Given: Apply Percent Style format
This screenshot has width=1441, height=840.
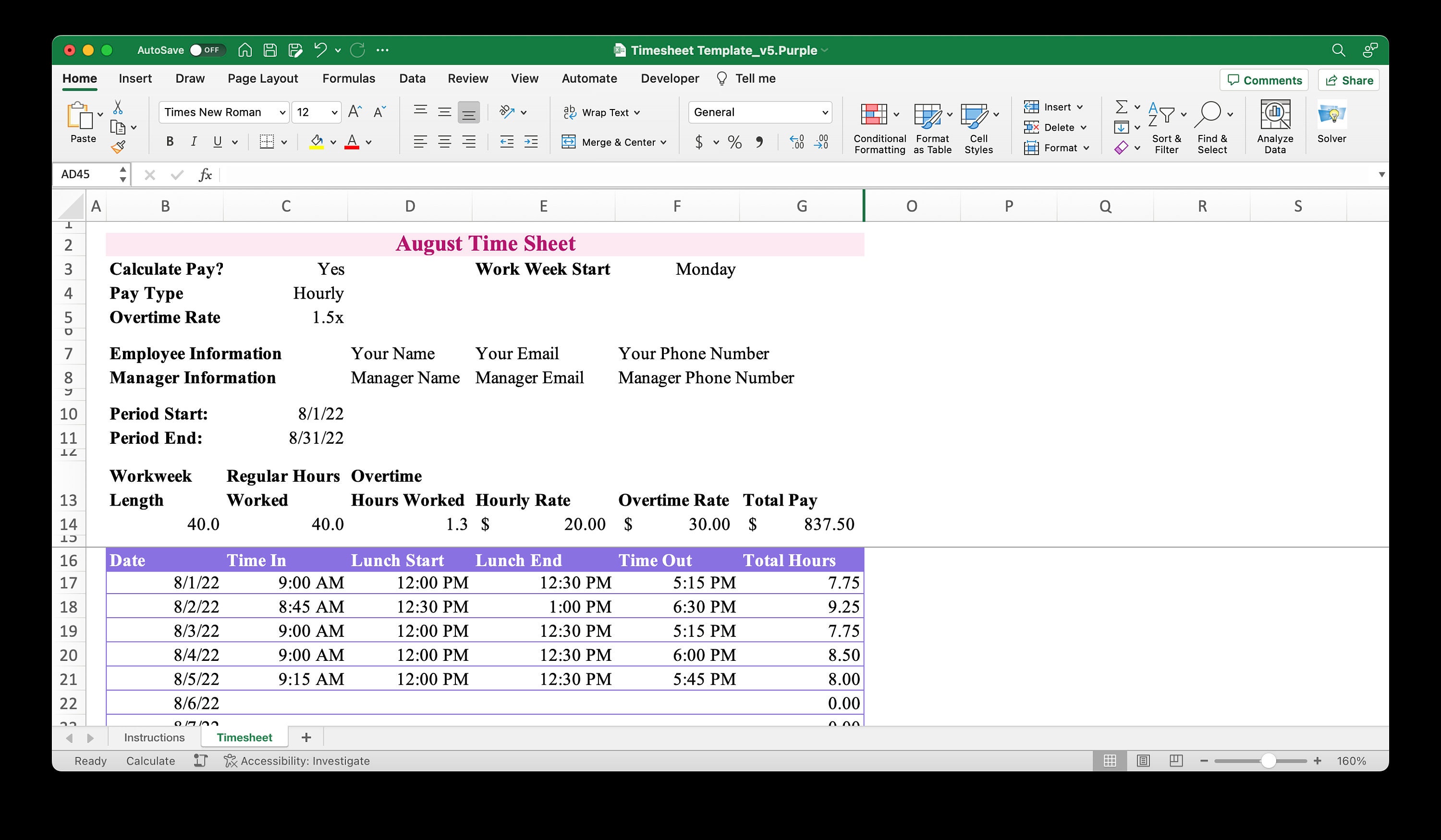Looking at the screenshot, I should 735,142.
